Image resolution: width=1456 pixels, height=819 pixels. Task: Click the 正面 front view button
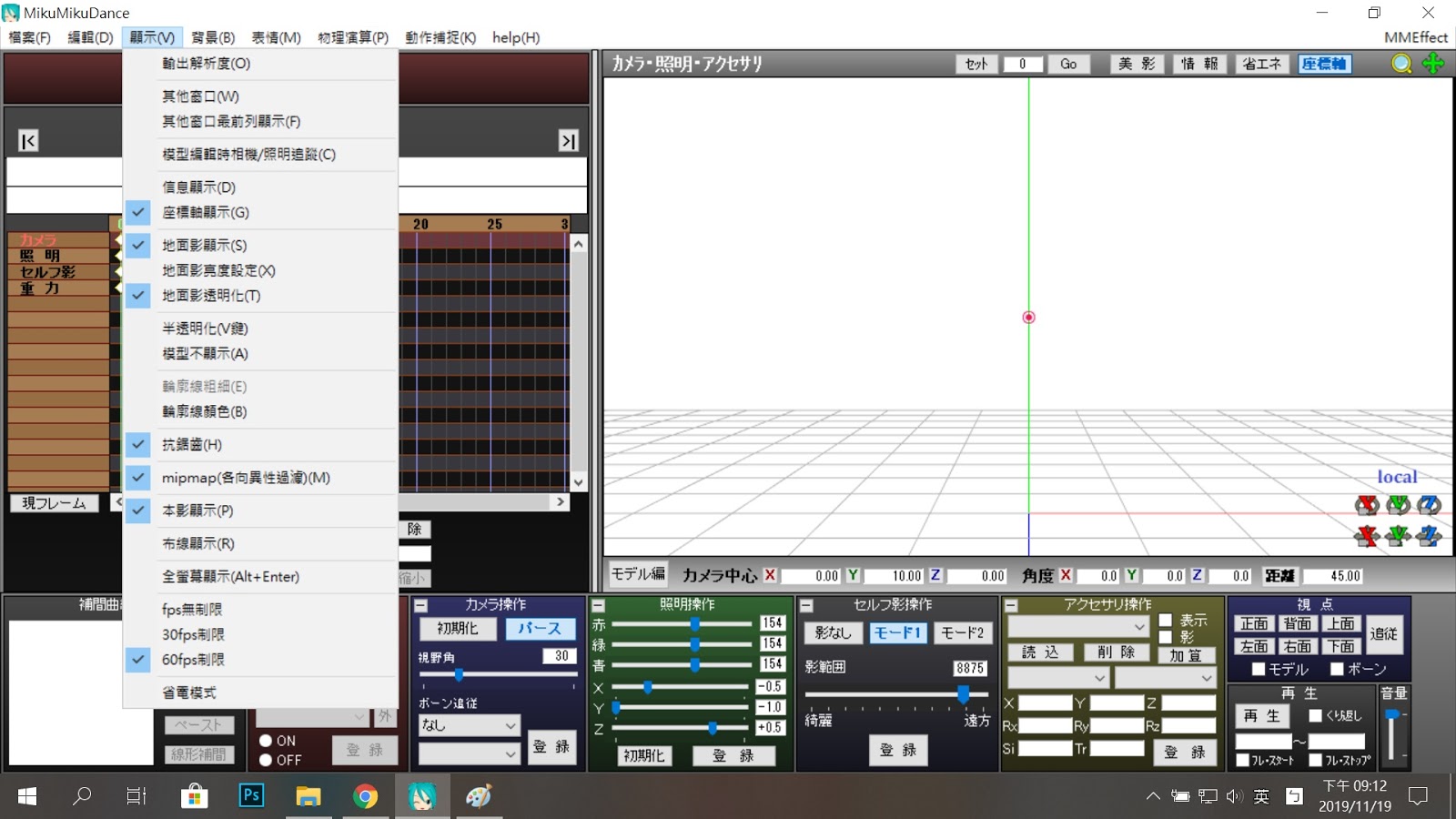coord(1254,623)
